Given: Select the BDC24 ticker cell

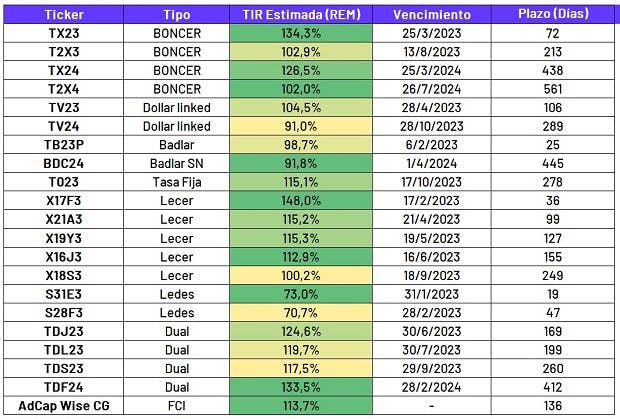Looking at the screenshot, I should point(62,165).
